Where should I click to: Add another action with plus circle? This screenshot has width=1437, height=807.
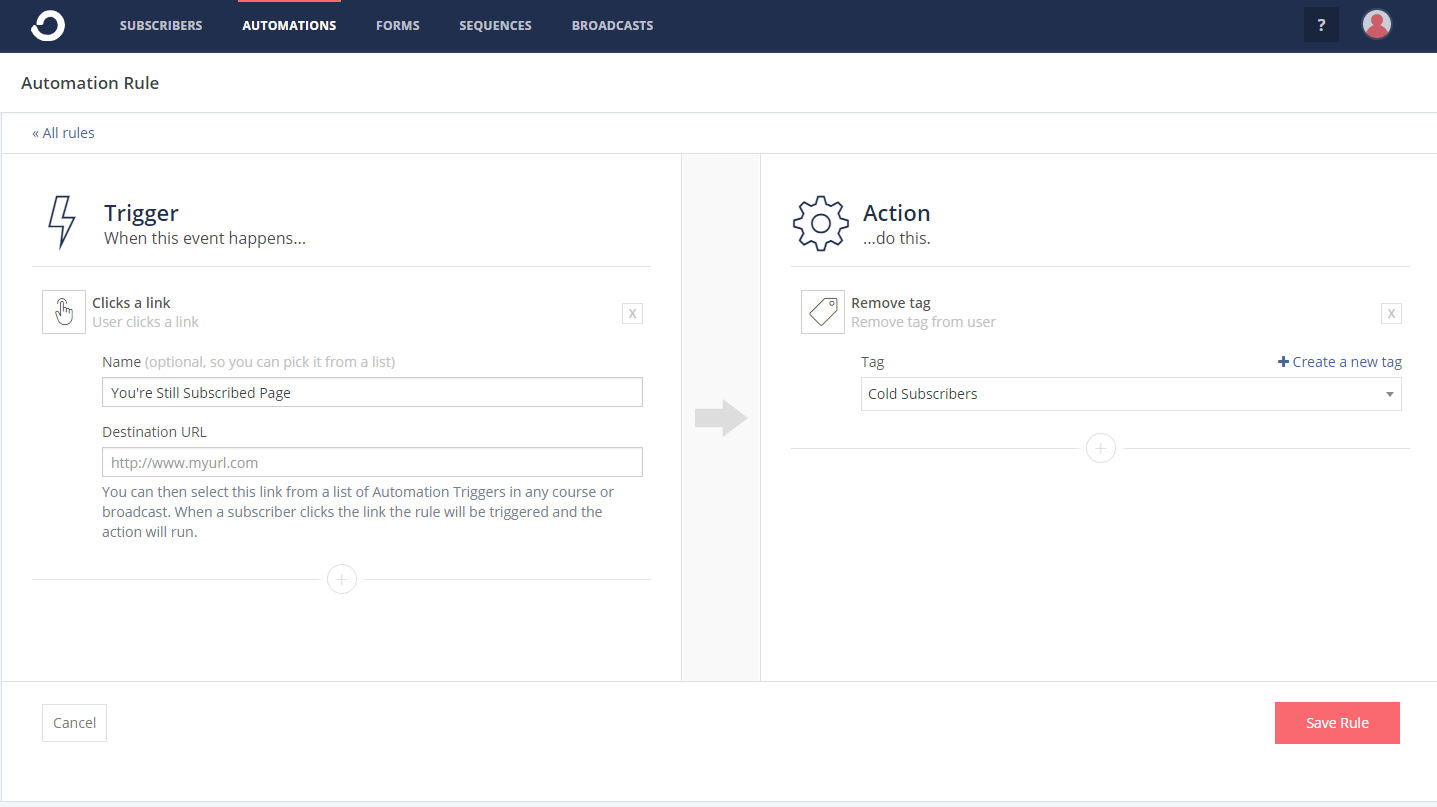tap(1101, 448)
